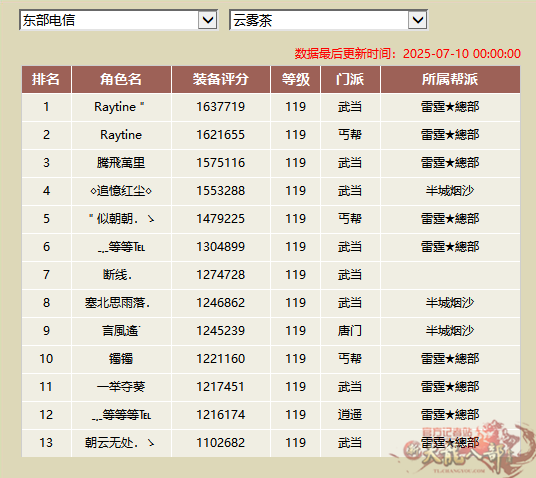The height and width of the screenshot is (478, 536).
Task: Click equipment score 1621655
Action: tap(220, 135)
